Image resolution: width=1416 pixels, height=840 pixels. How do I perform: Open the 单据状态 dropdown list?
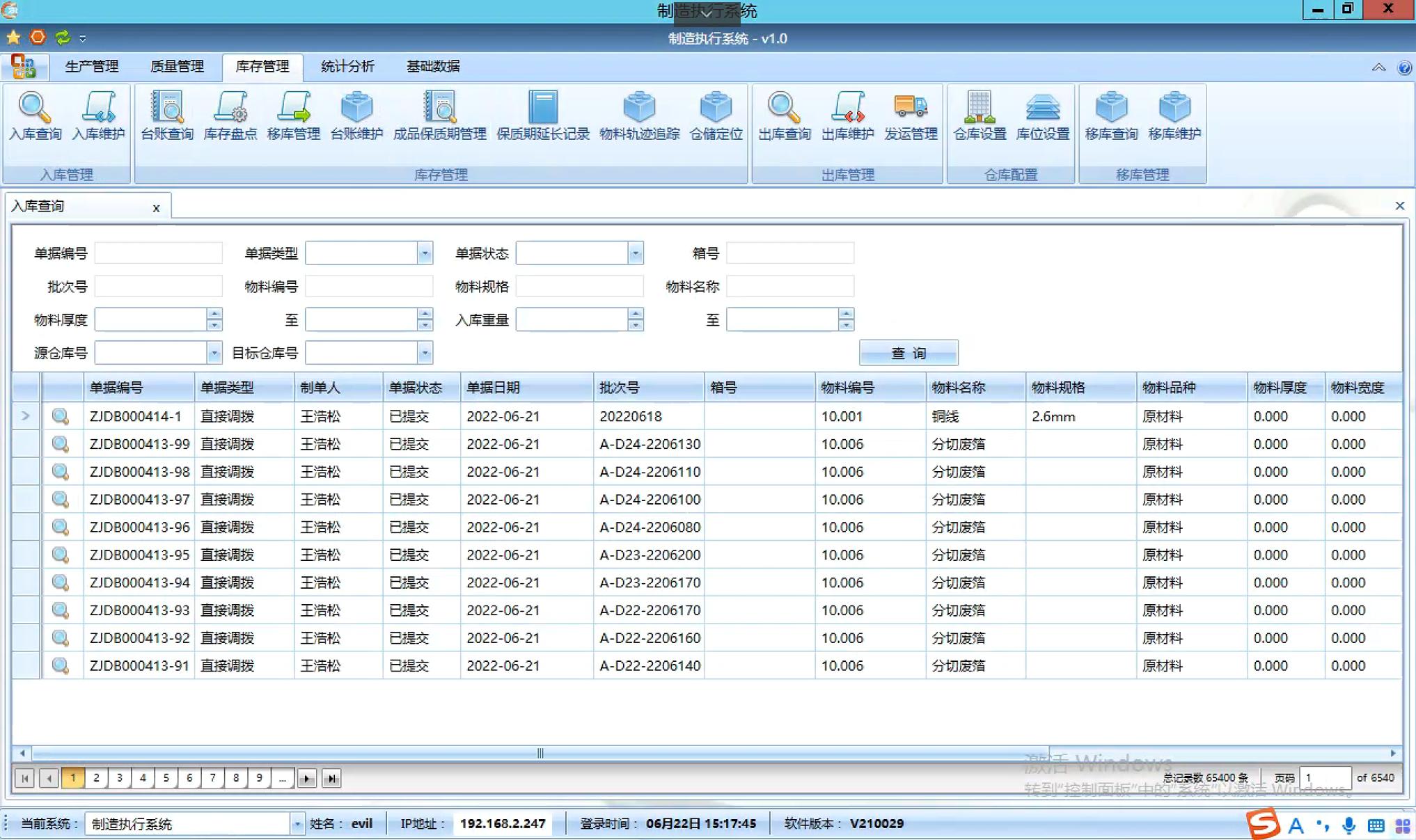click(635, 253)
